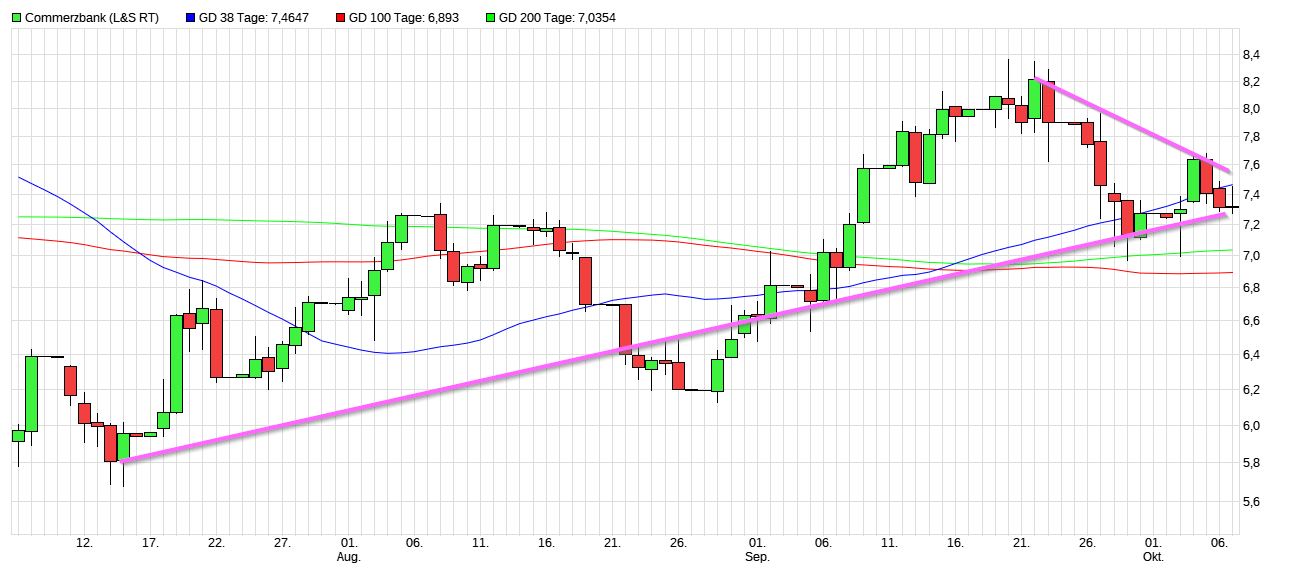The image size is (1305, 568).
Task: Click the 6,0 price axis label
Action: click(1251, 426)
